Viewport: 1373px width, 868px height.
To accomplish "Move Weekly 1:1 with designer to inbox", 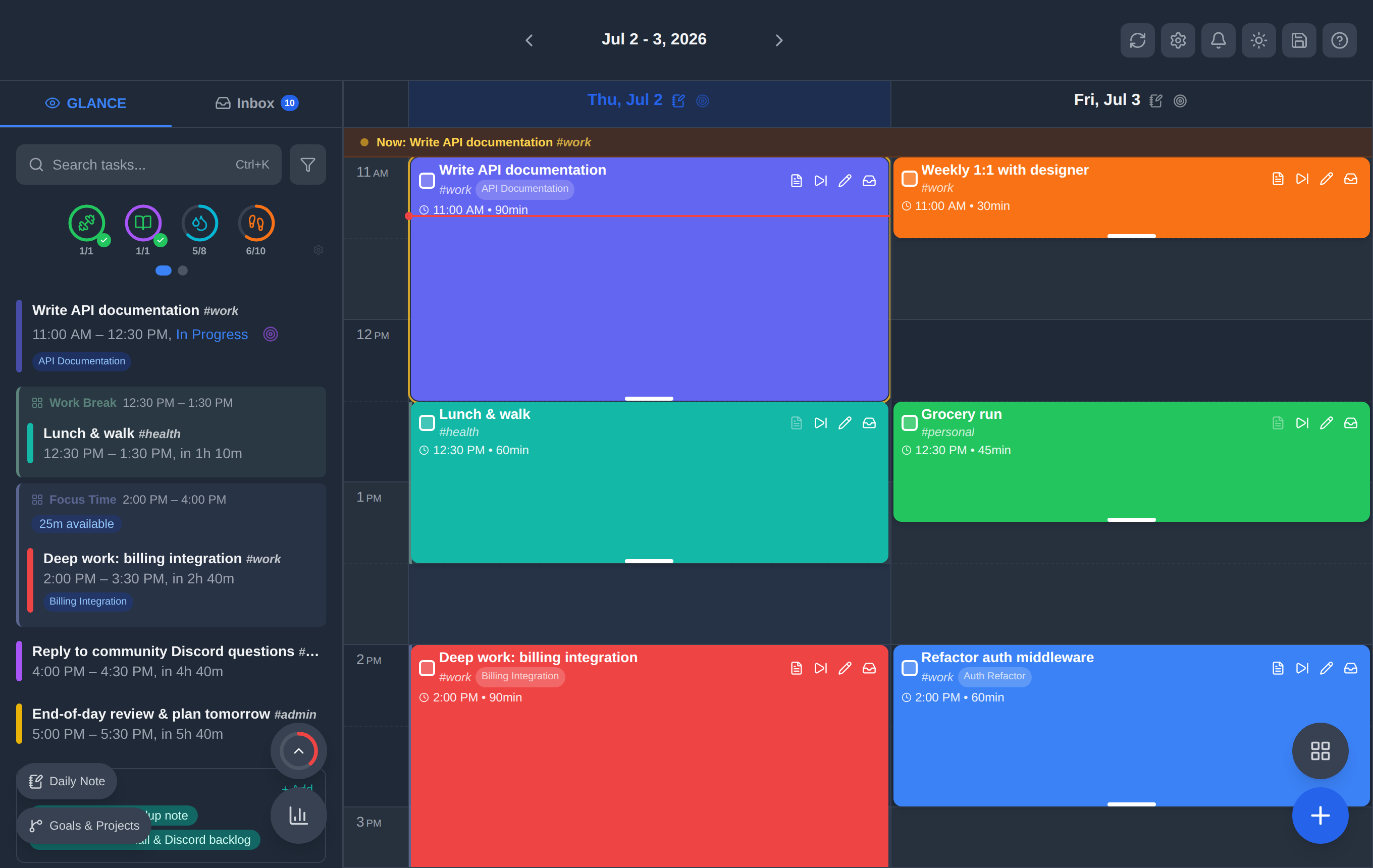I will pyautogui.click(x=1351, y=179).
